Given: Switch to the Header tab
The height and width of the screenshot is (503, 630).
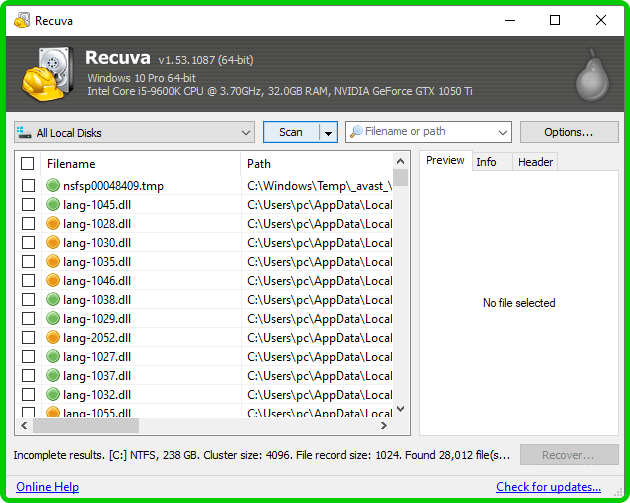Looking at the screenshot, I should 535,162.
